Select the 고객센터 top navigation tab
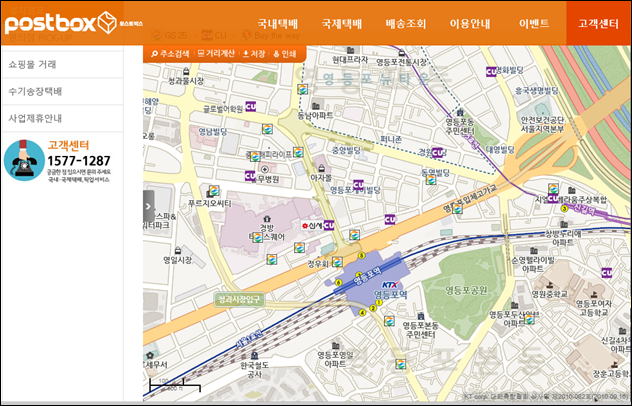The width and height of the screenshot is (632, 406). [599, 23]
